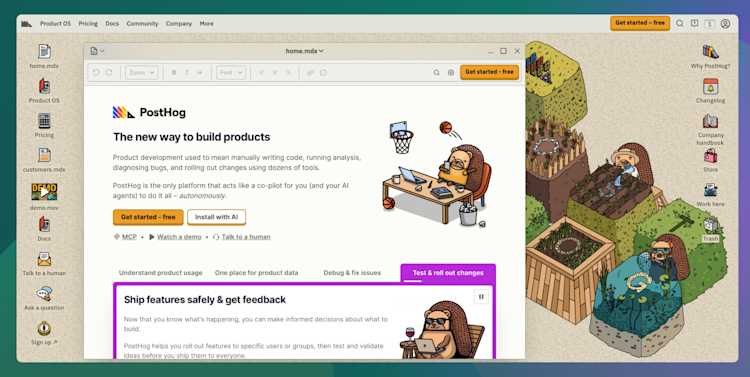
Task: Click the search icon in editor toolbar
Action: [436, 73]
